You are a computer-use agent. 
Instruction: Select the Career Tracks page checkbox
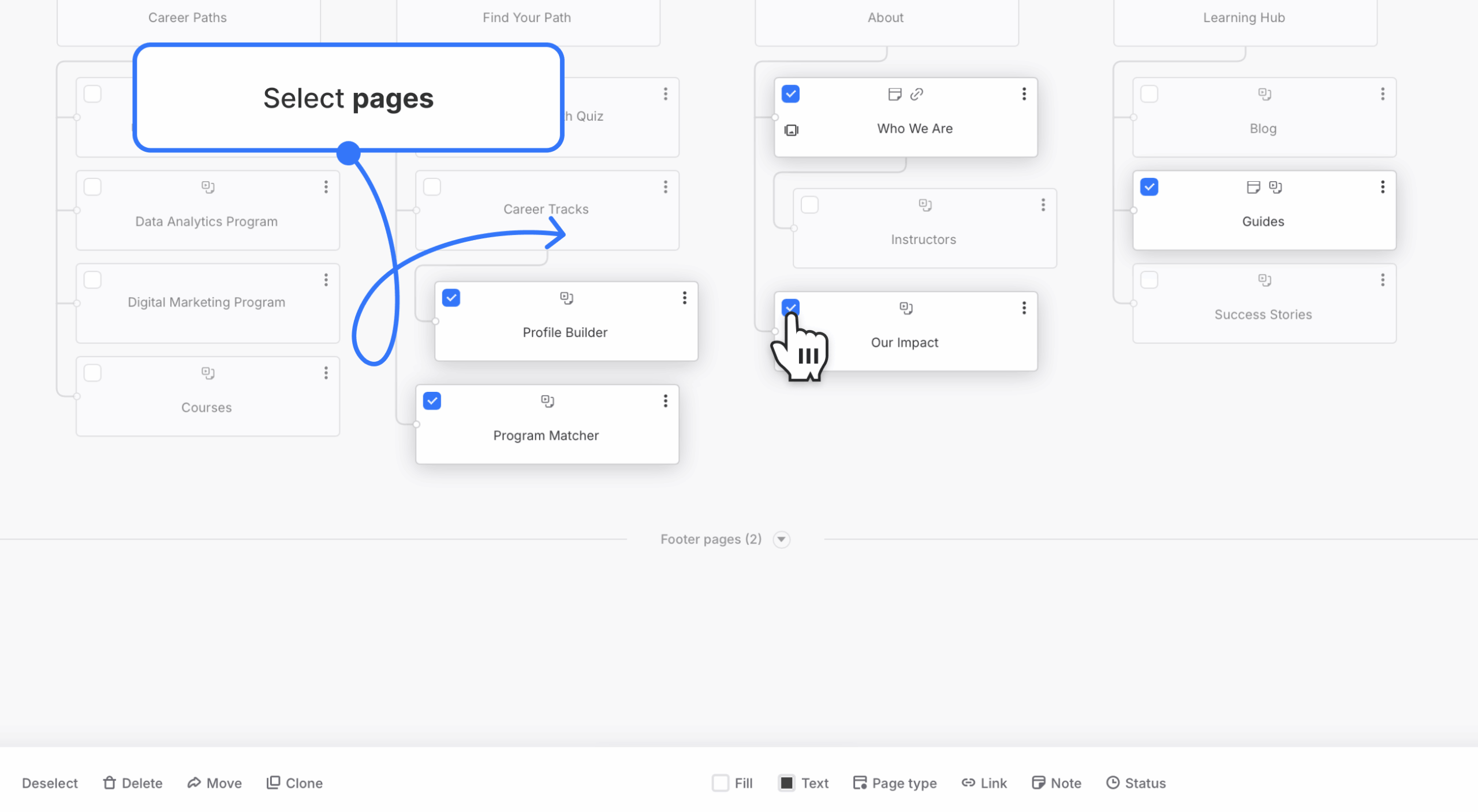[x=432, y=187]
